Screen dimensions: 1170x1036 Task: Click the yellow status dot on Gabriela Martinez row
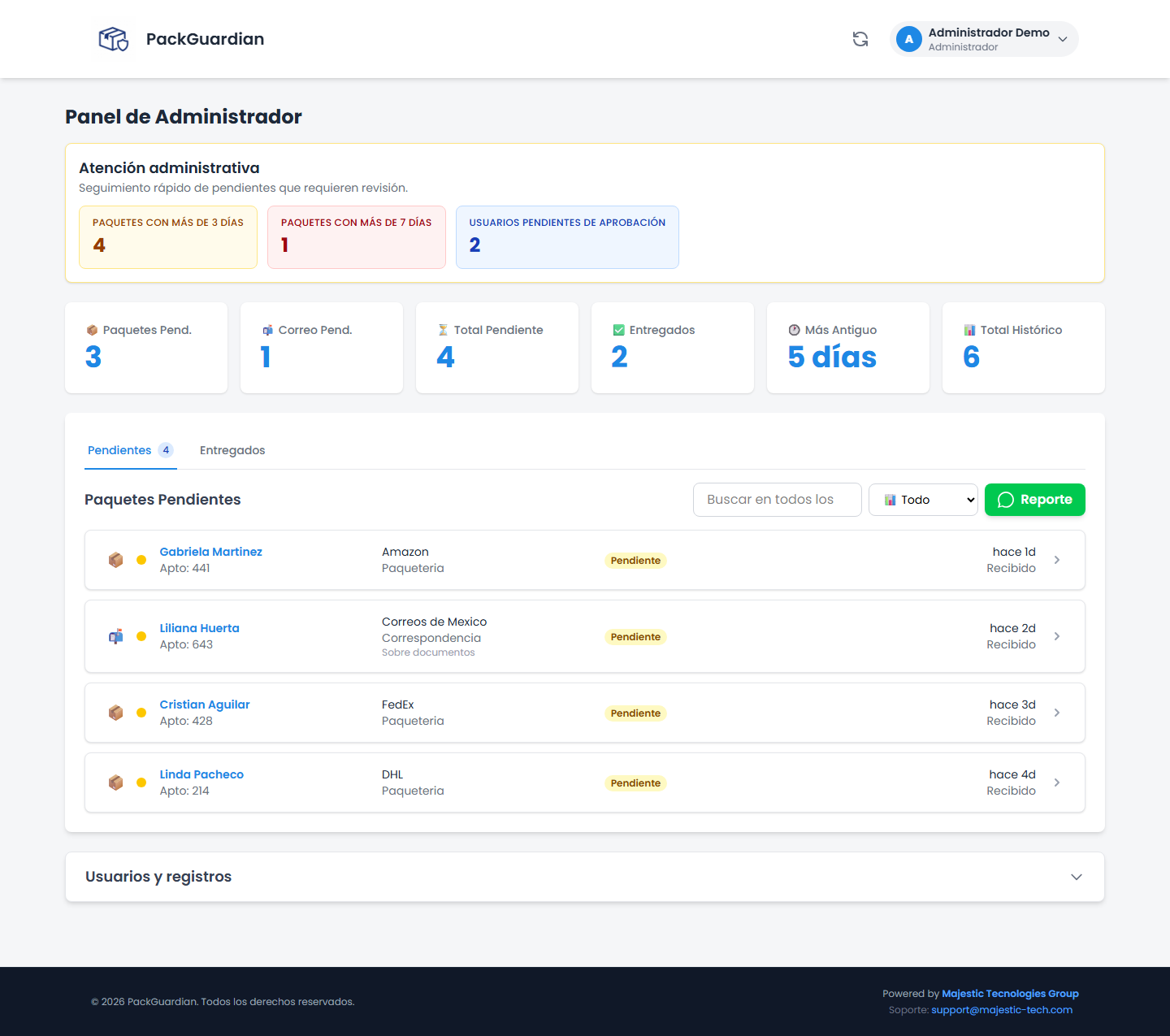point(141,560)
